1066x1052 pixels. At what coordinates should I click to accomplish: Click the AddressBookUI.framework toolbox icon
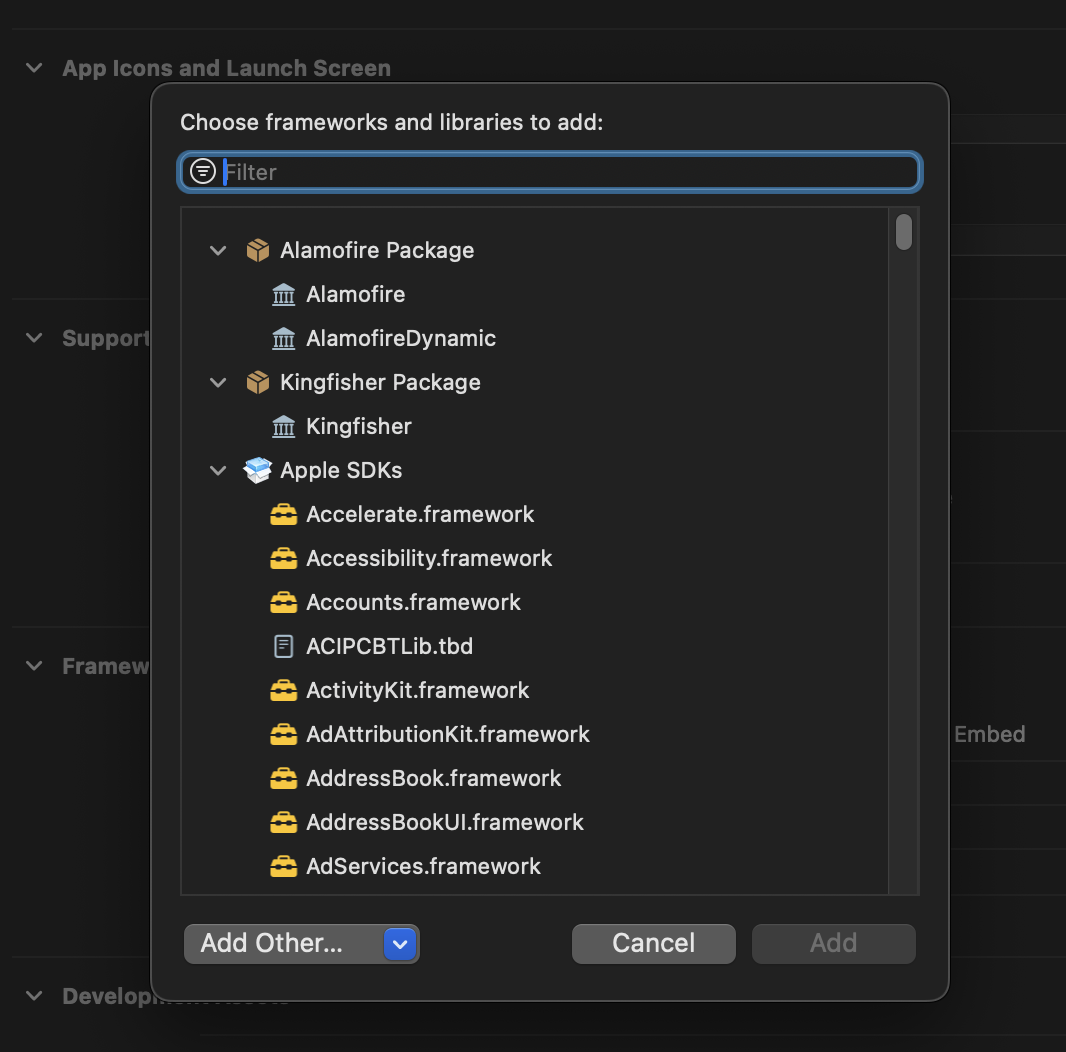[283, 822]
